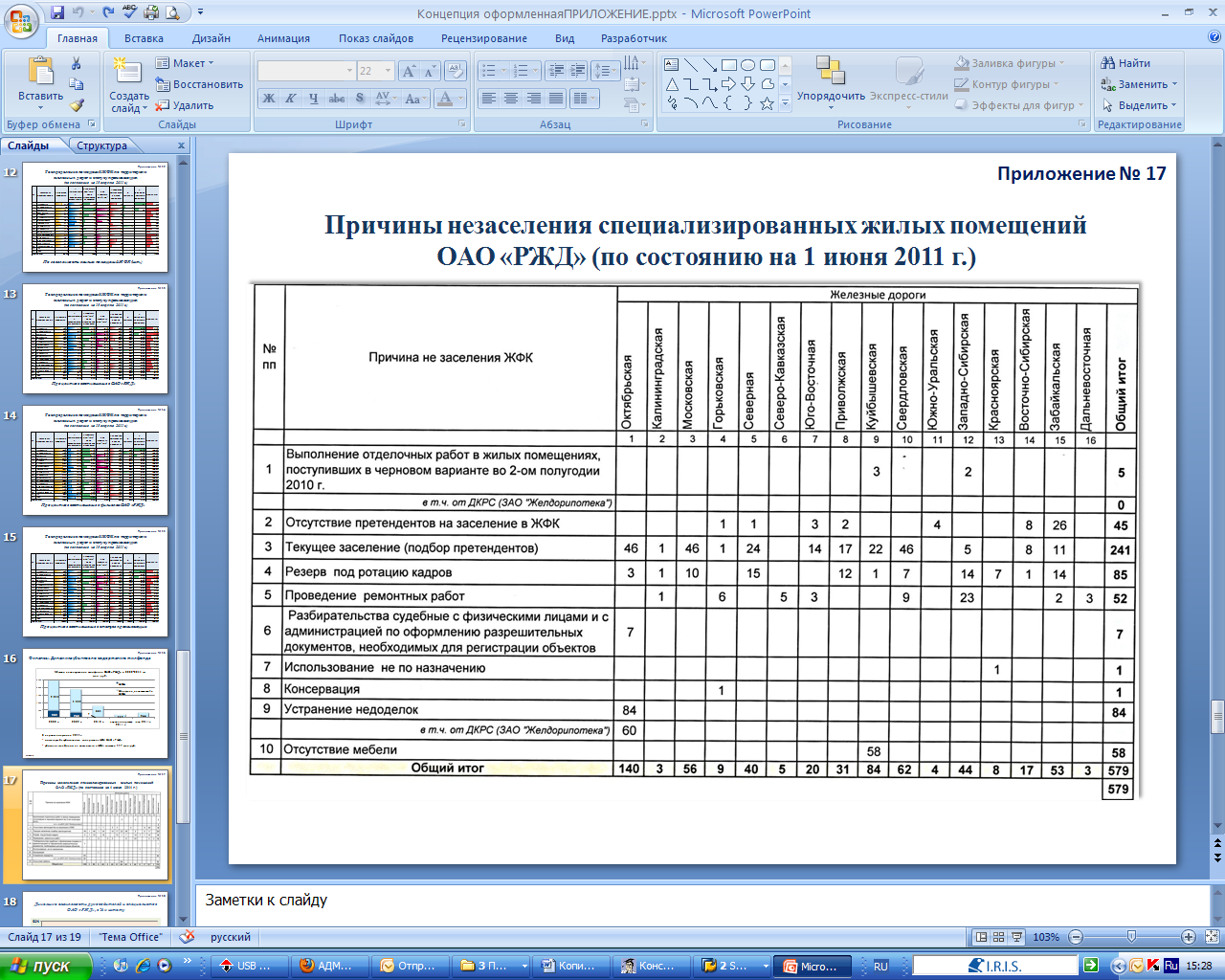
Task: Click the align text right icon
Action: click(533, 99)
